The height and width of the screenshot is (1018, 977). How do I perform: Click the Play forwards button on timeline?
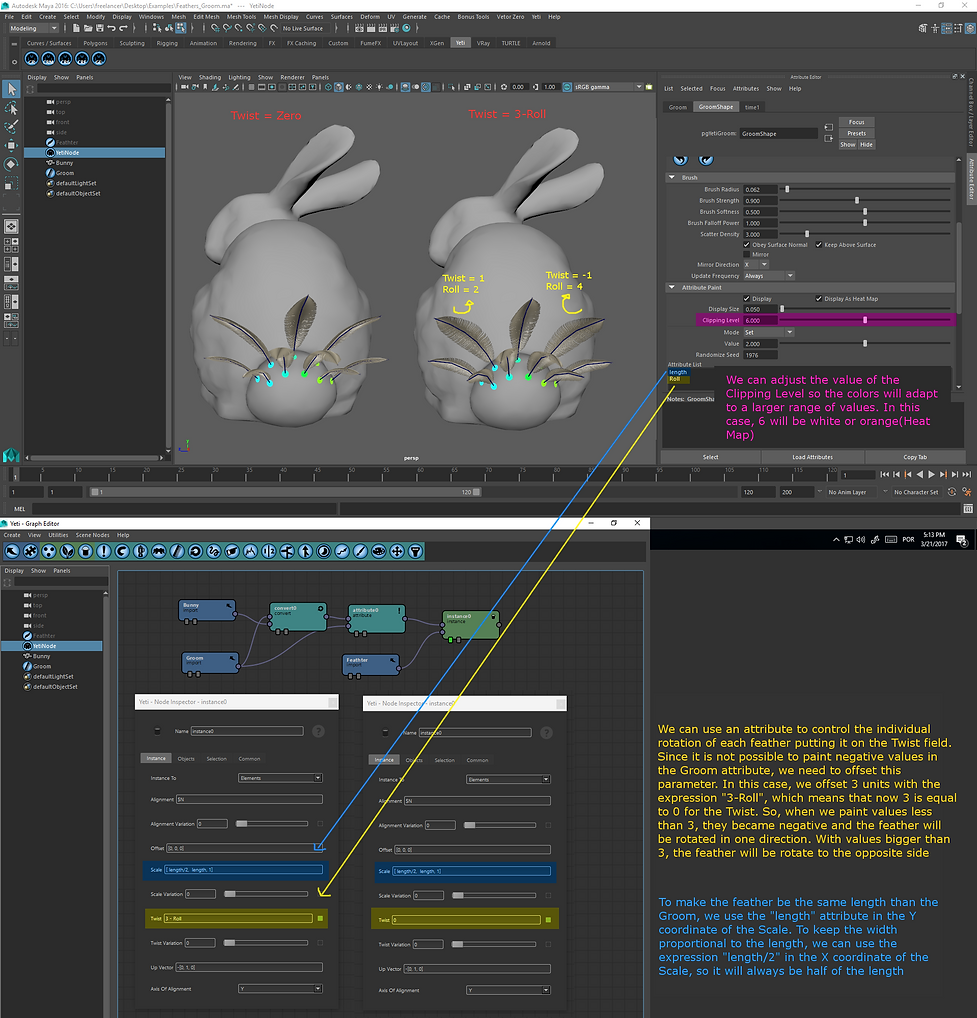point(932,475)
